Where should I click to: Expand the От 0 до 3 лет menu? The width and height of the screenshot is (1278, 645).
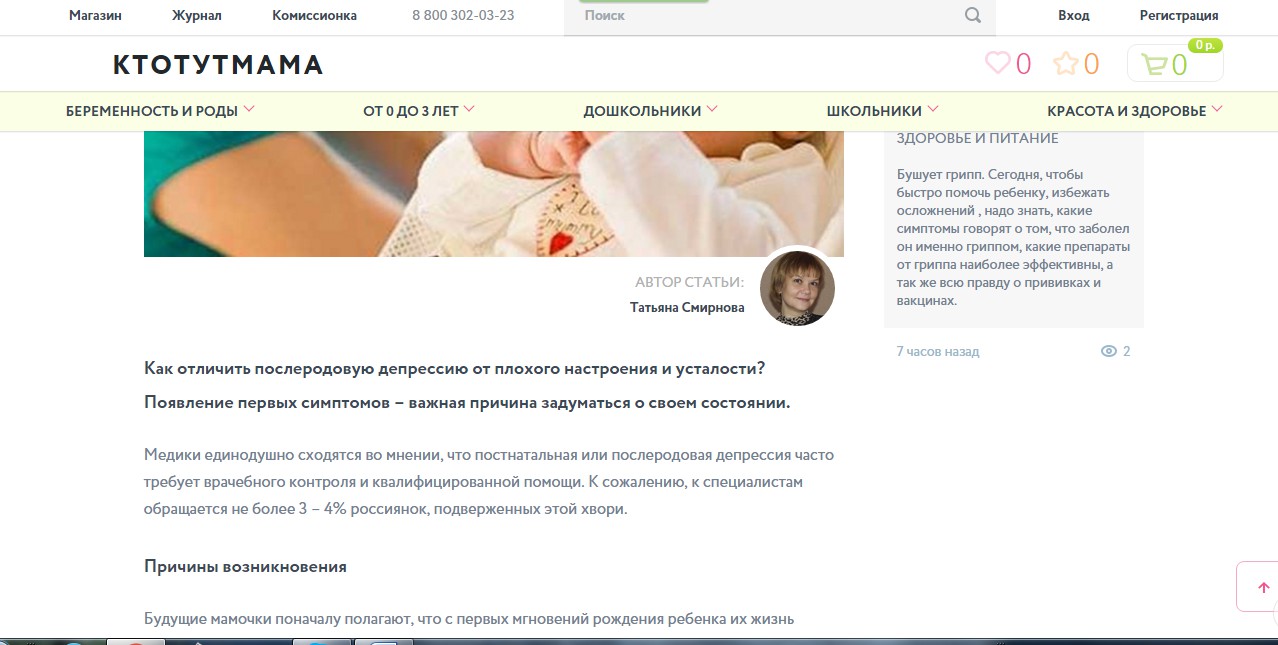pos(419,111)
